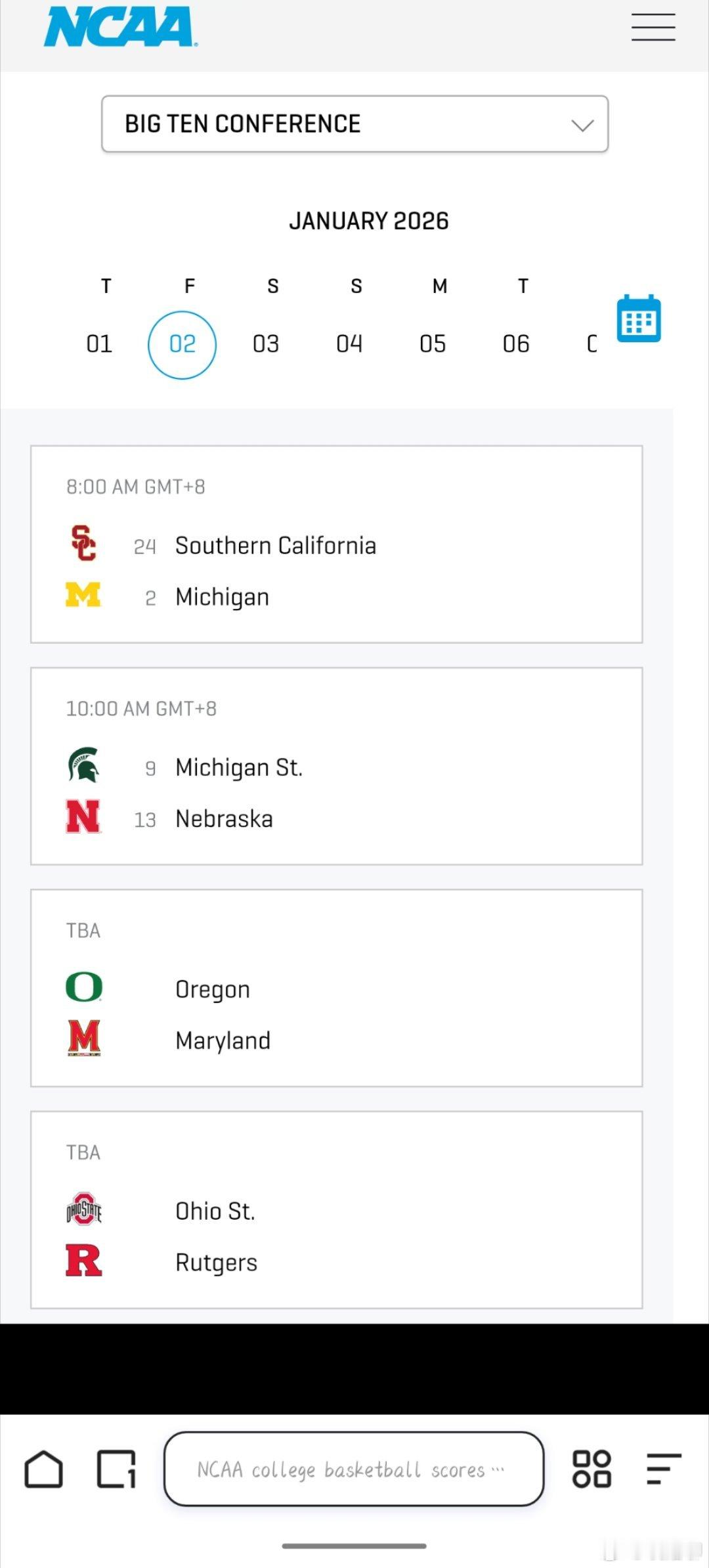This screenshot has height=1568, width=709.
Task: Open the hamburger menu at top right
Action: tap(653, 28)
